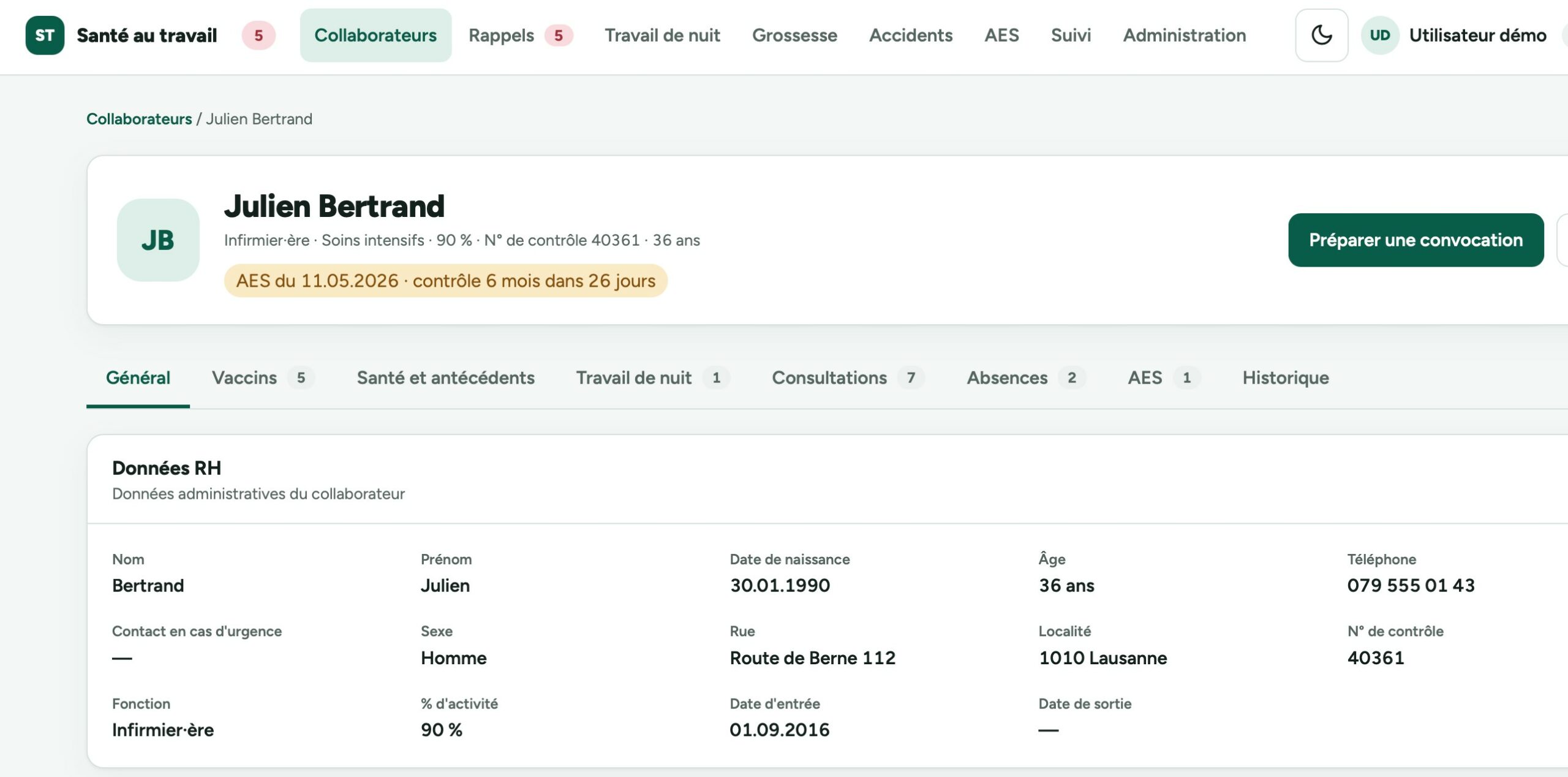
Task: Click the 90 % activity value
Action: (x=441, y=730)
